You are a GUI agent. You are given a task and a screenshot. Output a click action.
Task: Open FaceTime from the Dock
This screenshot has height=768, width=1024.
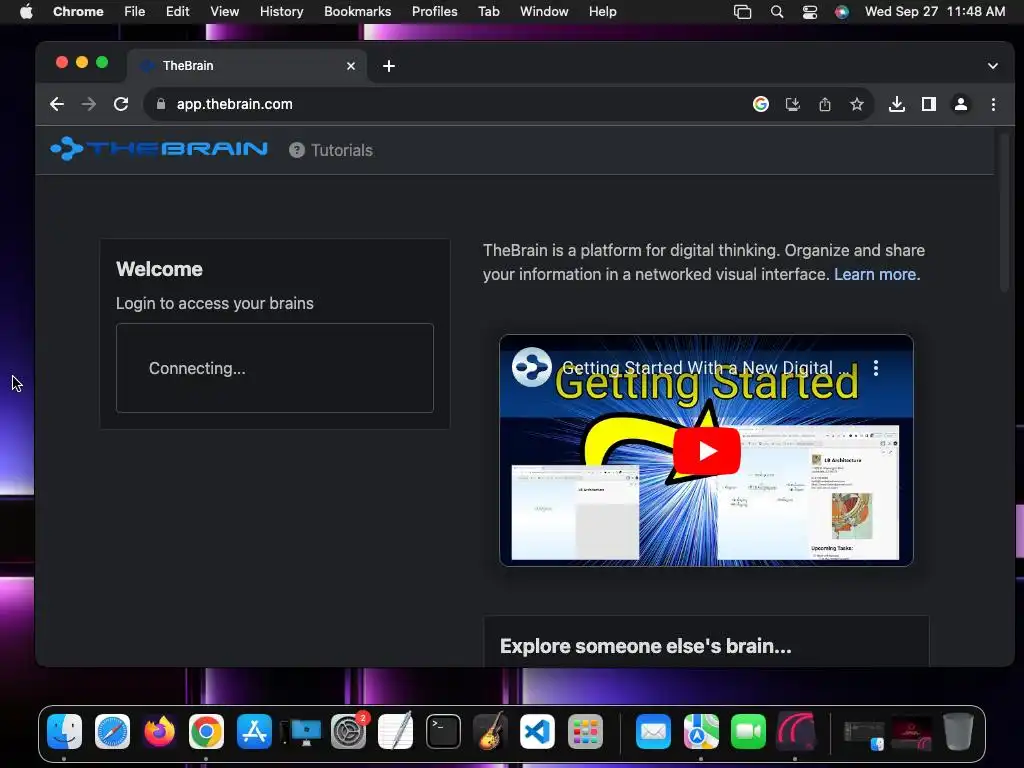tap(748, 731)
